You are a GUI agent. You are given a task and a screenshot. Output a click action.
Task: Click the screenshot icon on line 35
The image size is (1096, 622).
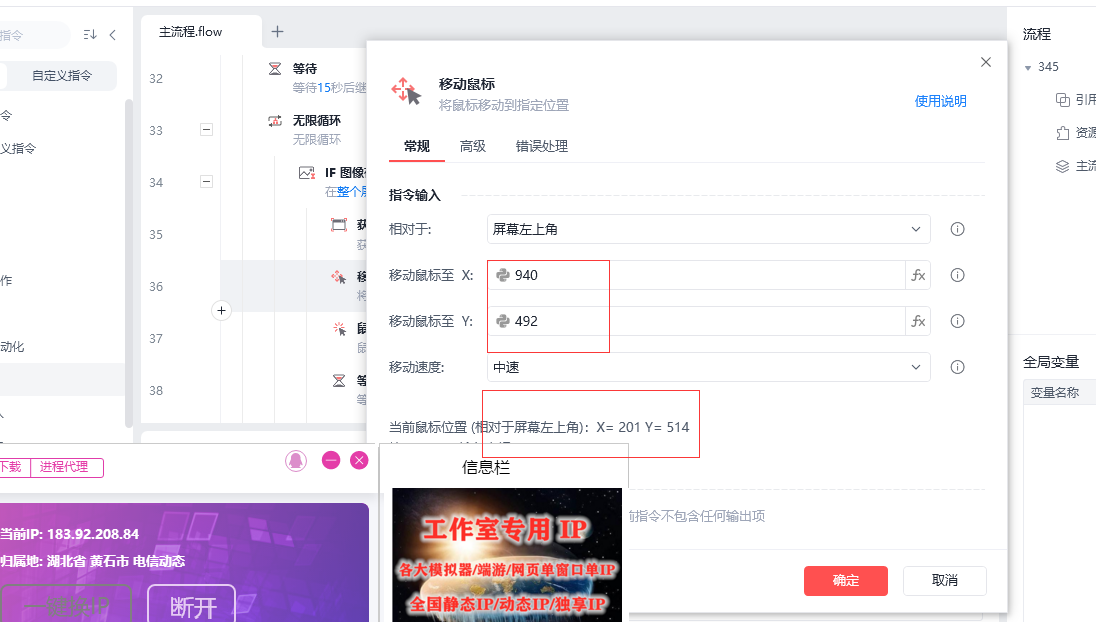[x=339, y=224]
